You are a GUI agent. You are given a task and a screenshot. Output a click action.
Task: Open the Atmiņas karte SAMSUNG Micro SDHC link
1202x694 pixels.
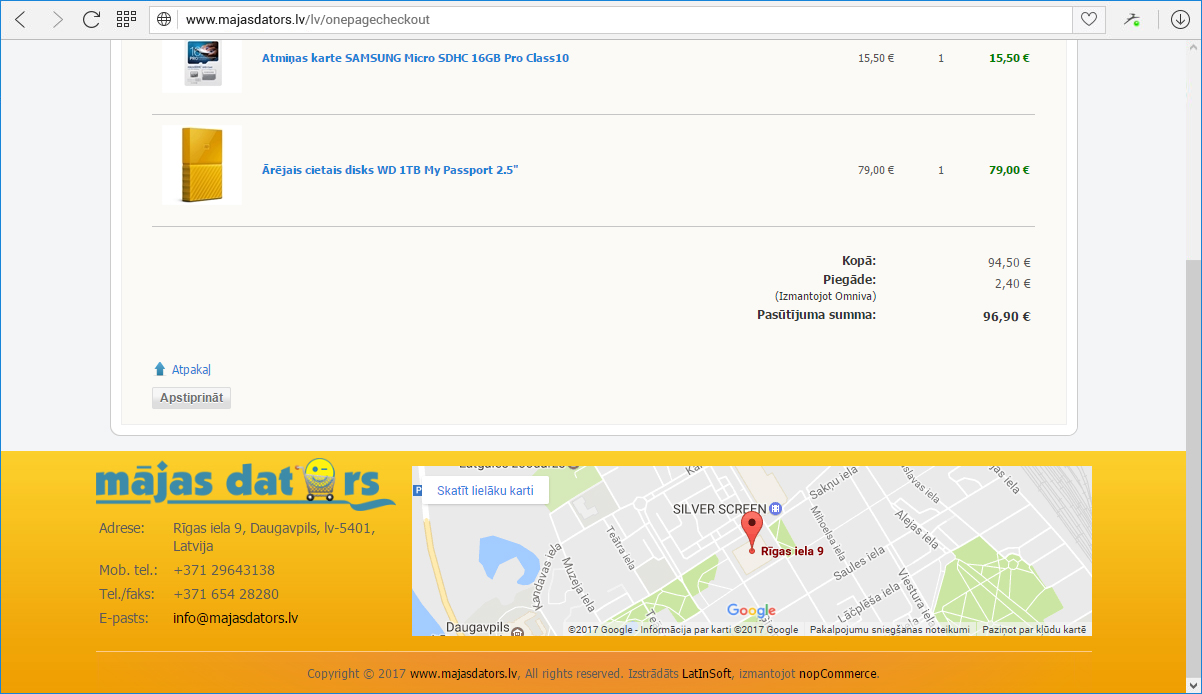coord(415,58)
